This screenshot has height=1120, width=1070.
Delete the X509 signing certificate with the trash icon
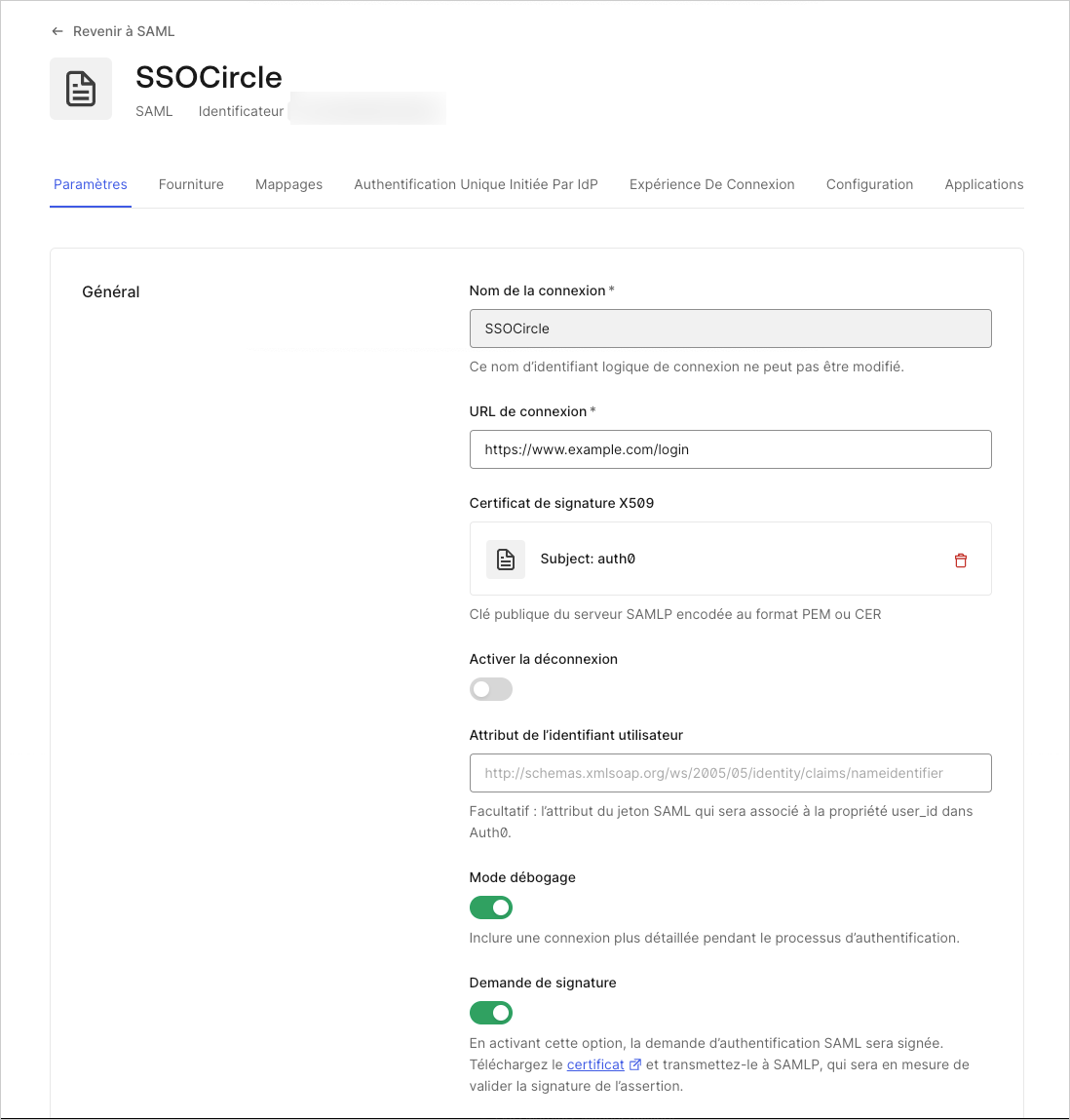[x=961, y=560]
